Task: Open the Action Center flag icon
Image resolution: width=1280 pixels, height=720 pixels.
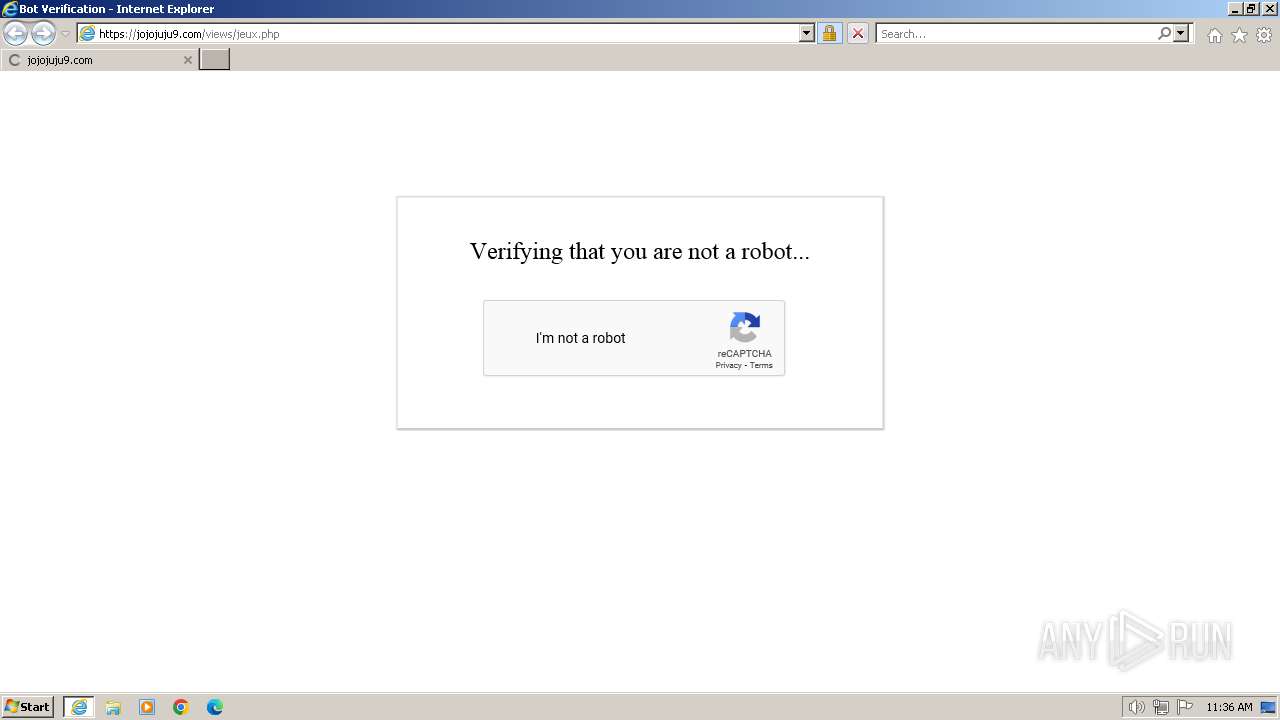Action: [1185, 707]
